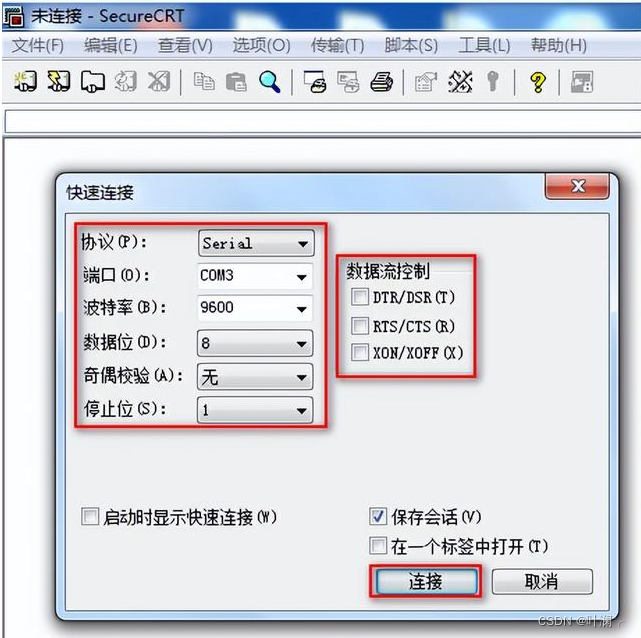Open Session Options toolbar icon
This screenshot has height=638, width=641.
coord(426,81)
